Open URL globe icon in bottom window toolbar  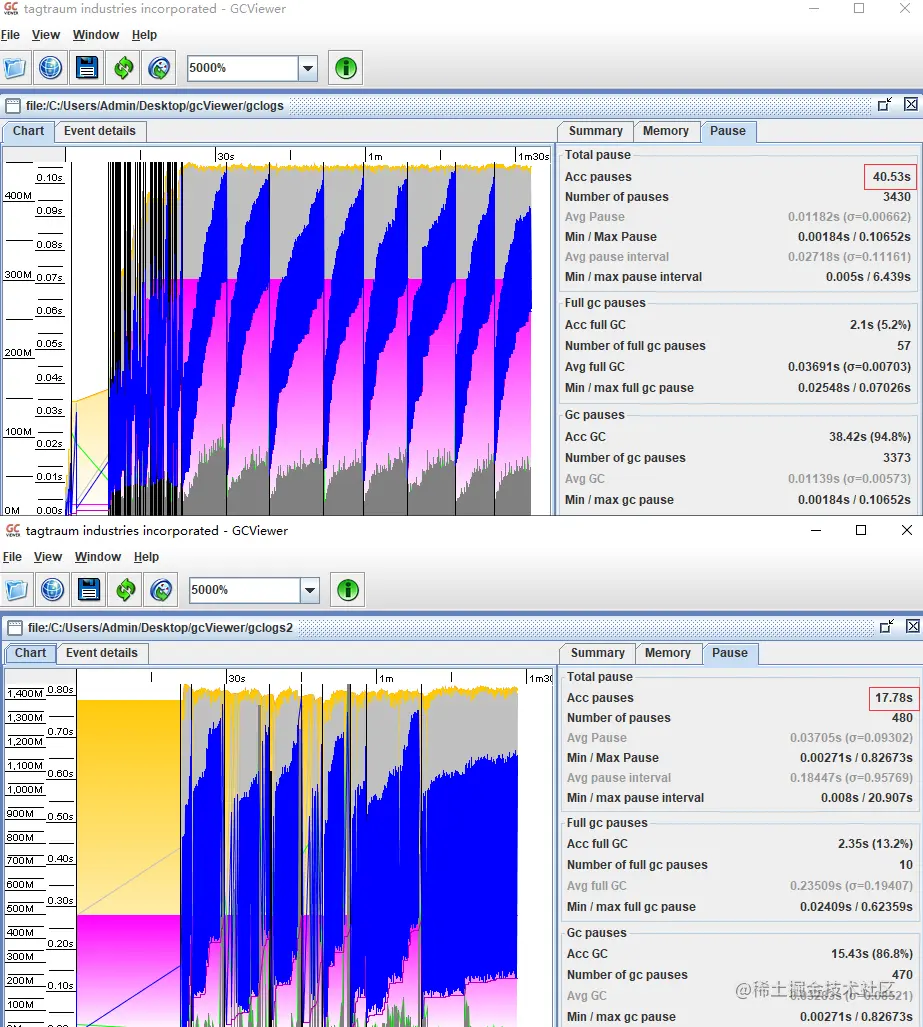tap(52, 589)
